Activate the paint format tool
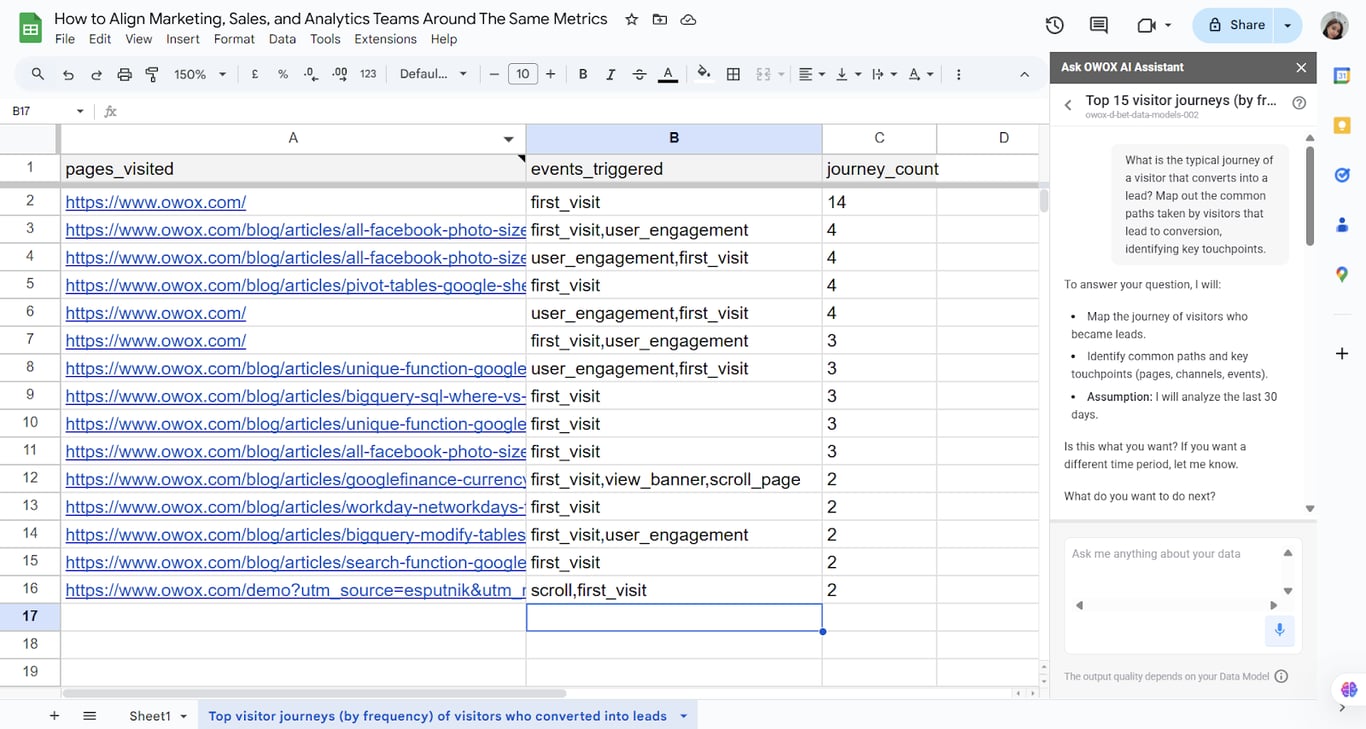The image size is (1366, 729). pos(152,74)
